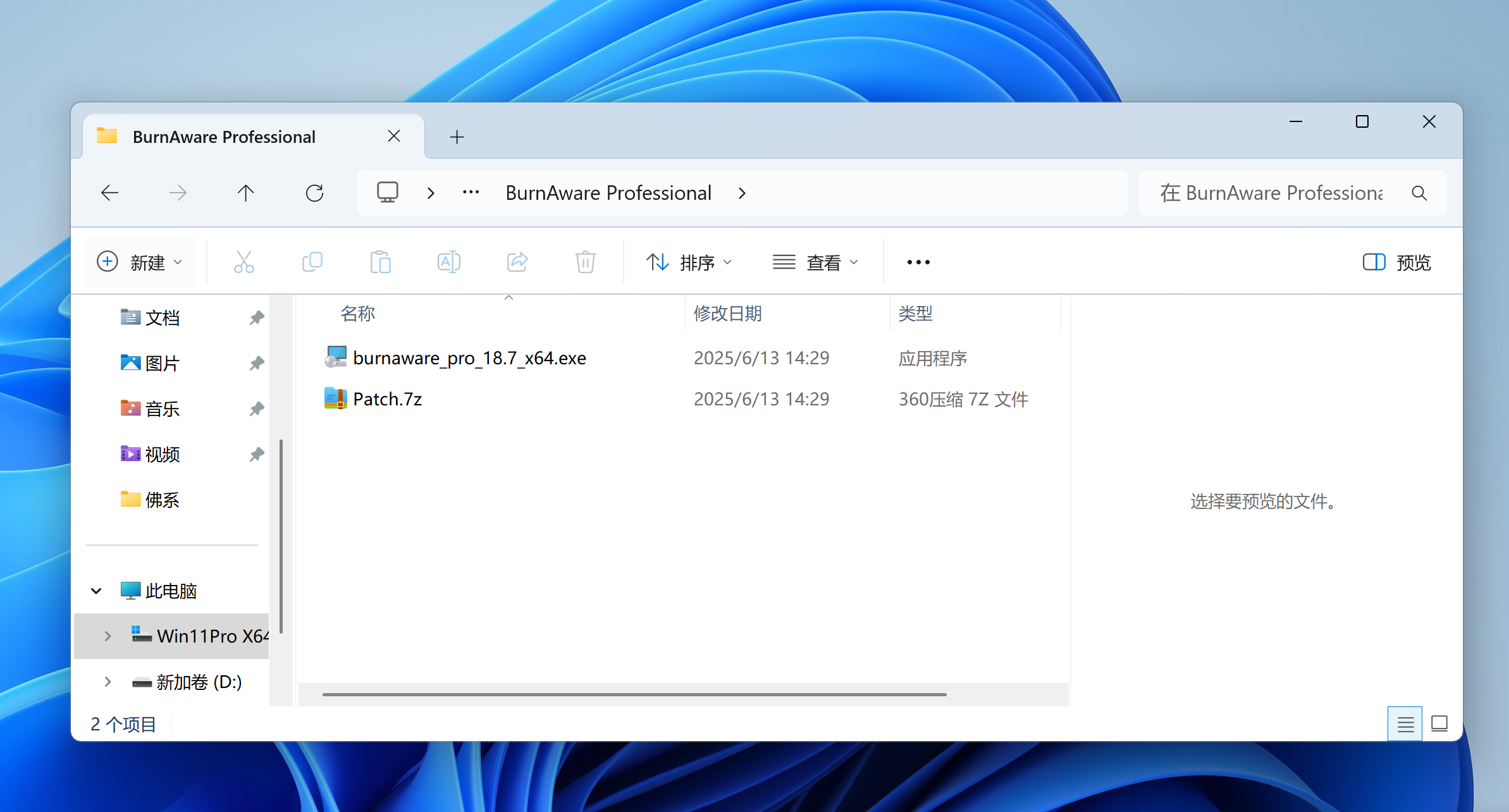Click the horizontal scrollbar in file list

pyautogui.click(x=634, y=694)
